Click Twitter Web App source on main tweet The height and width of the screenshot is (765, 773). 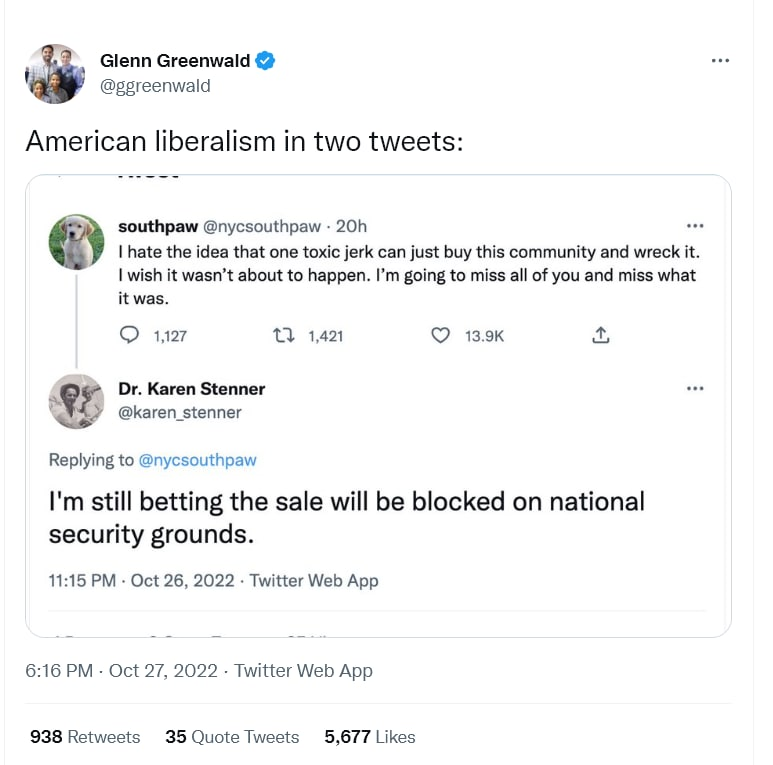point(303,671)
